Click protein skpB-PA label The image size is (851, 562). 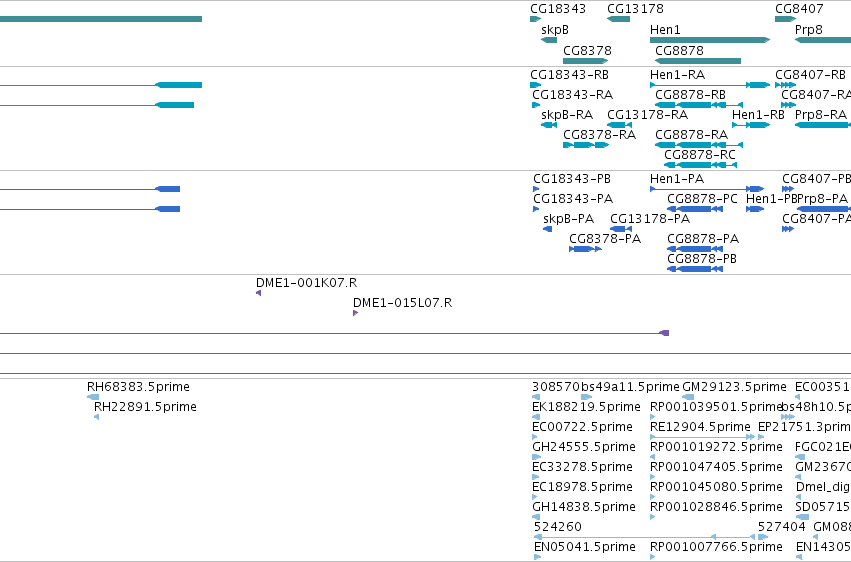568,219
